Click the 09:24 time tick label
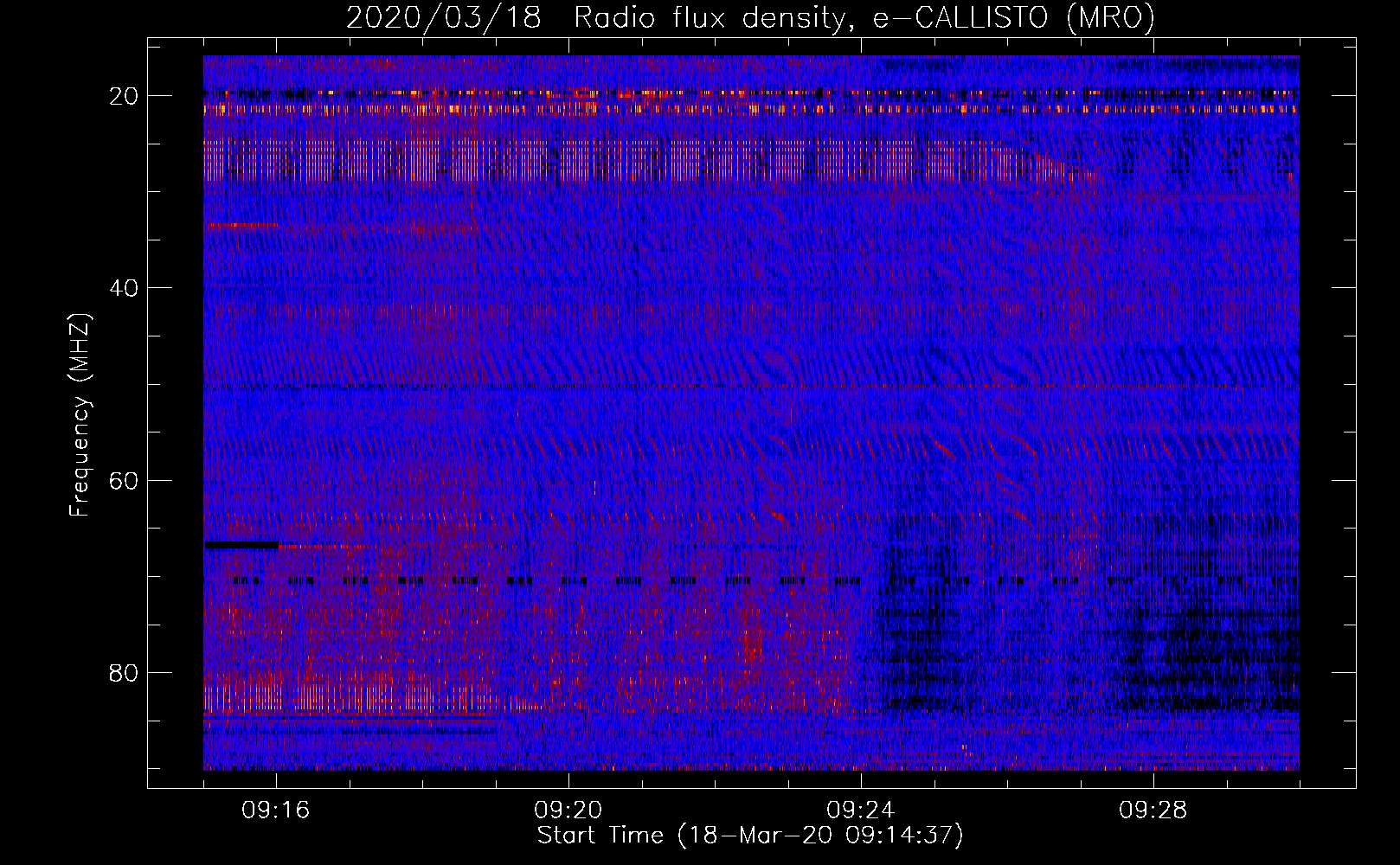This screenshot has height=865, width=1400. [x=861, y=811]
